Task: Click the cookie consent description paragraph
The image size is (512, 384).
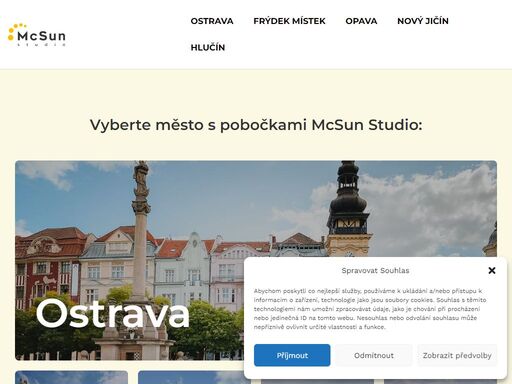Action: [370, 309]
